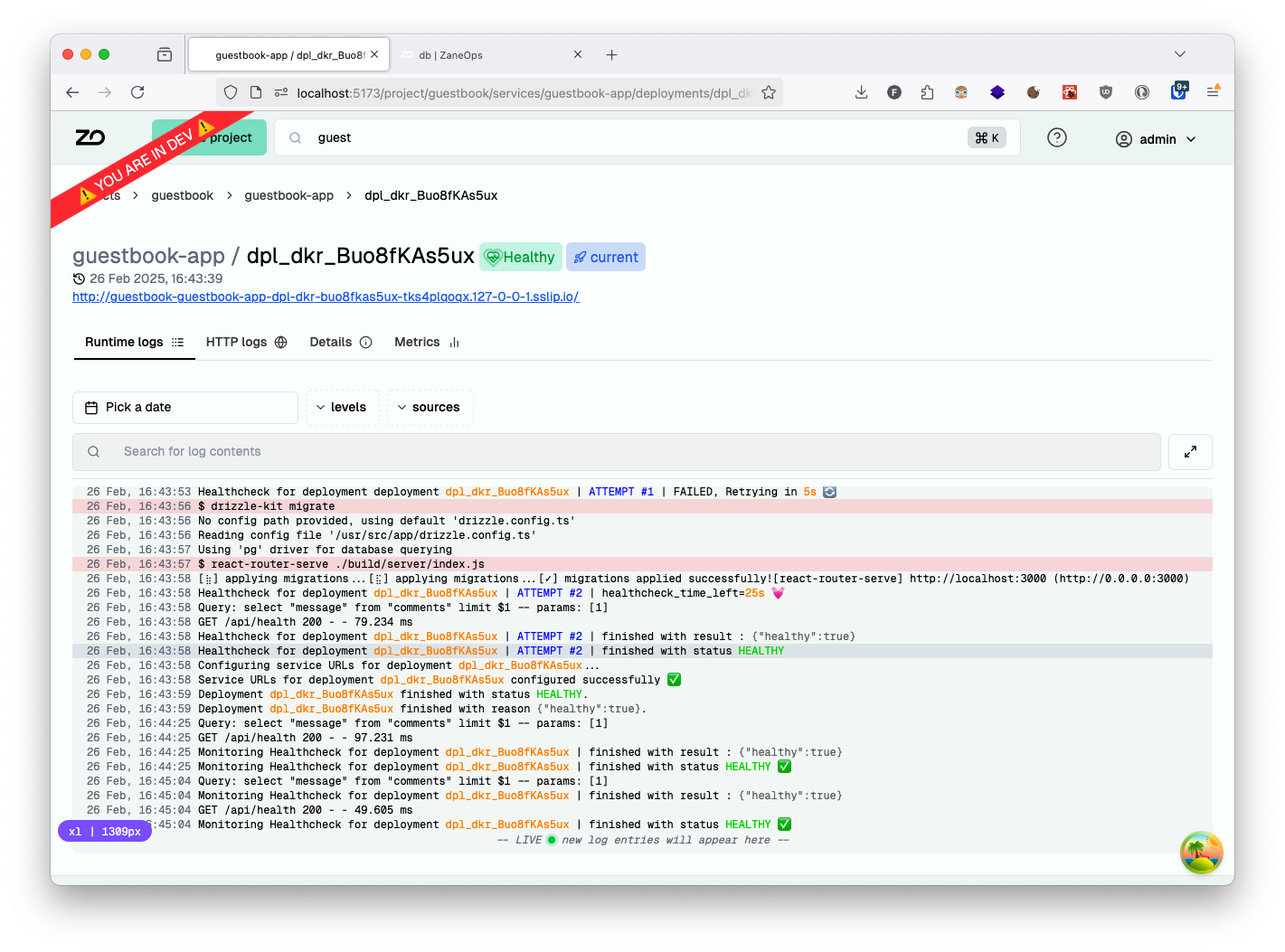The image size is (1285, 952).
Task: Click the 'Reading config file' log line
Action: [642, 535]
